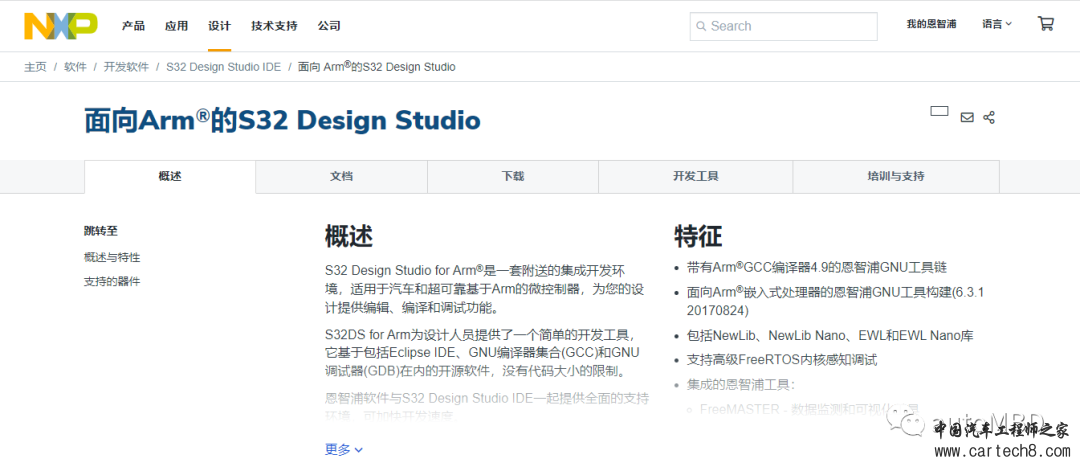Click the current breadcrumb 面向Arm的S32 Design Studio
The width and height of the screenshot is (1080, 467).
(x=376, y=67)
